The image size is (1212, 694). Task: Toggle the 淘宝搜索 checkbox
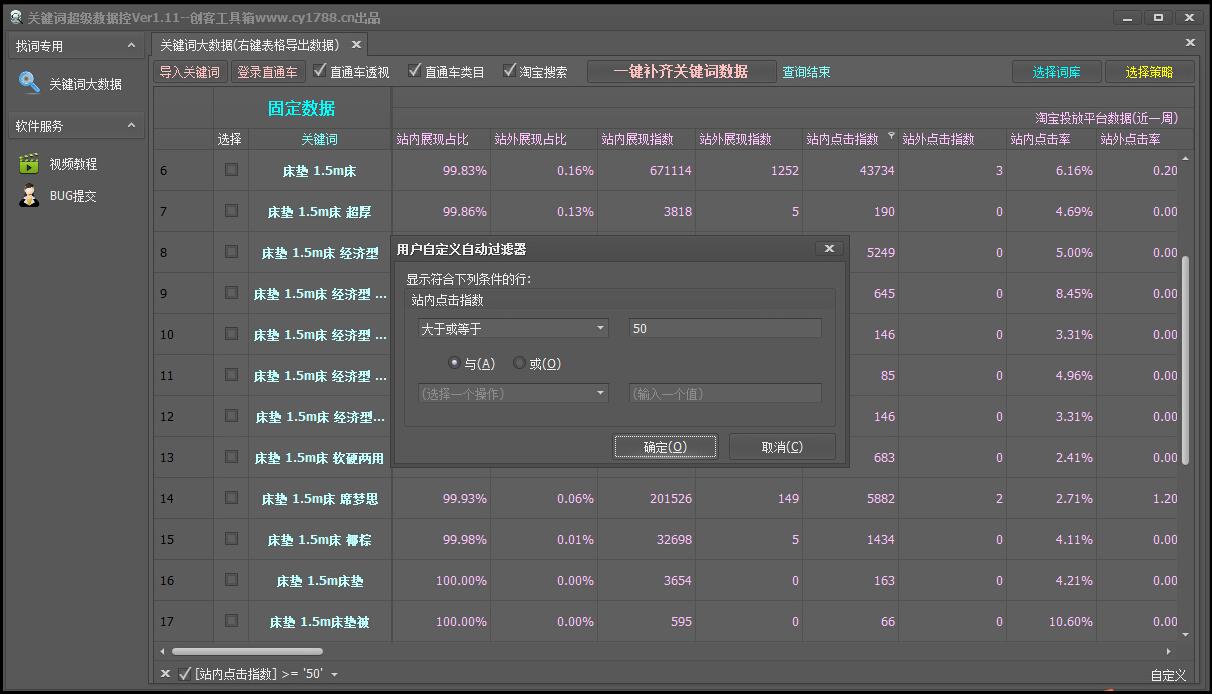(509, 71)
